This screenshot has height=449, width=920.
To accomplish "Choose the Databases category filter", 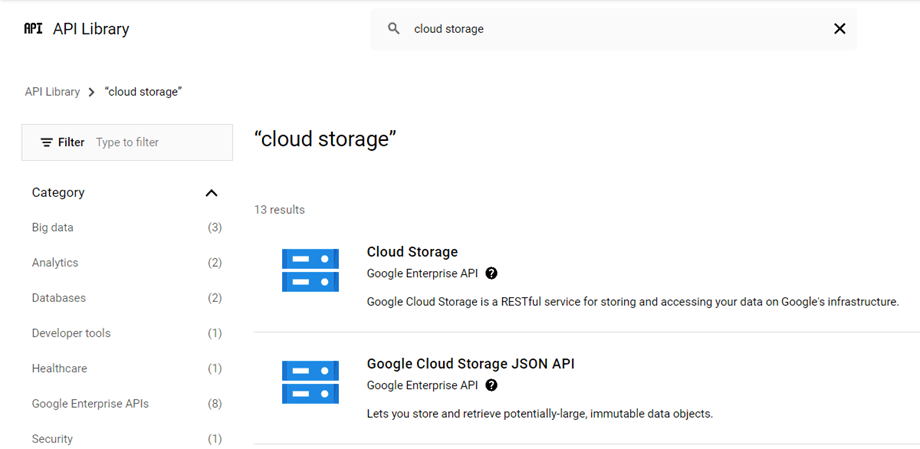I will coord(59,298).
